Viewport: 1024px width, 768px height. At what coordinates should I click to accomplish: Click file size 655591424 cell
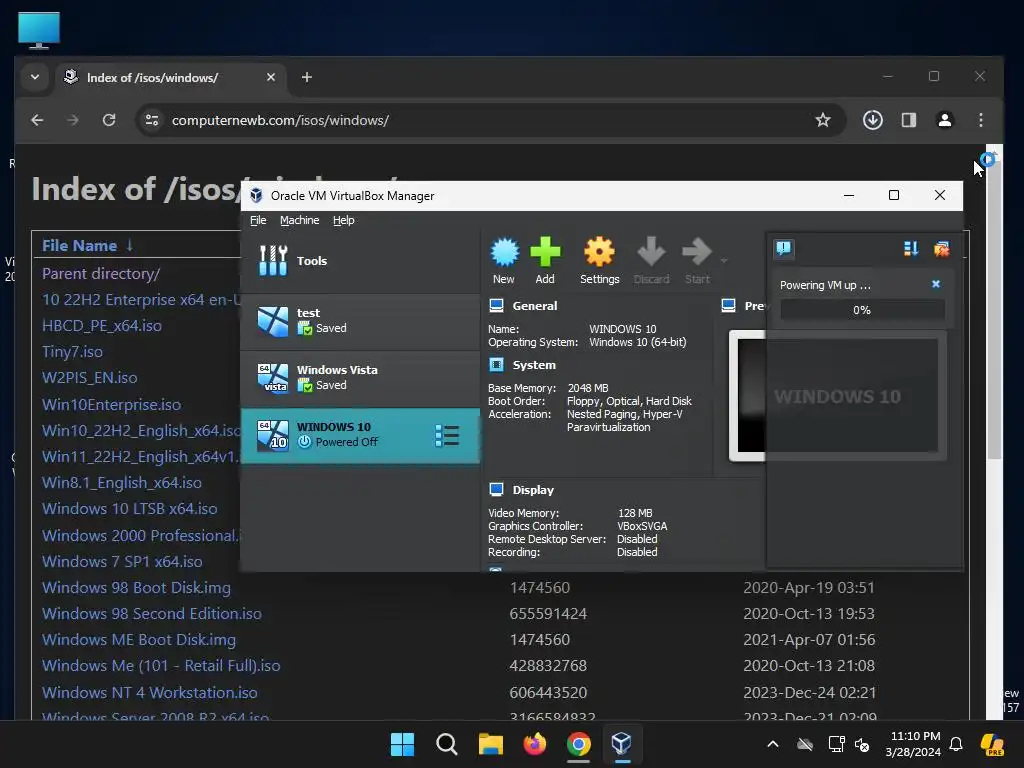point(549,614)
